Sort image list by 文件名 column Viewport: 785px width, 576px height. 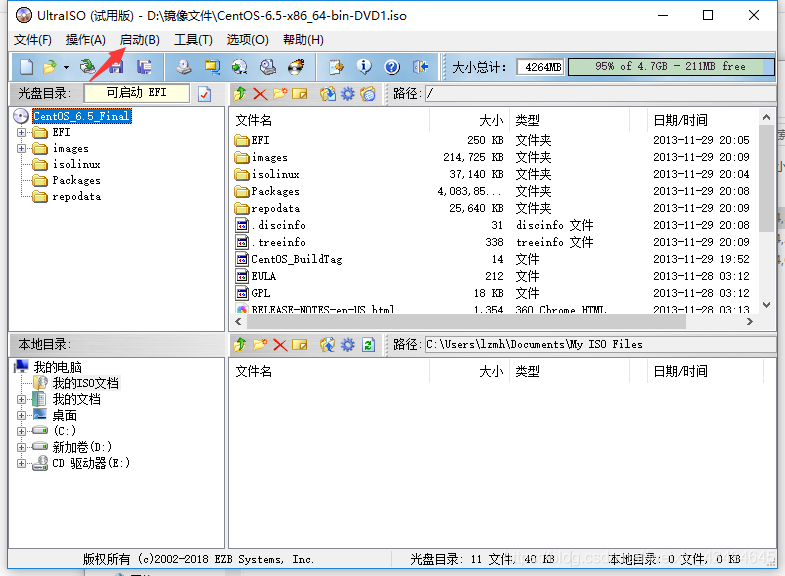tap(330, 120)
